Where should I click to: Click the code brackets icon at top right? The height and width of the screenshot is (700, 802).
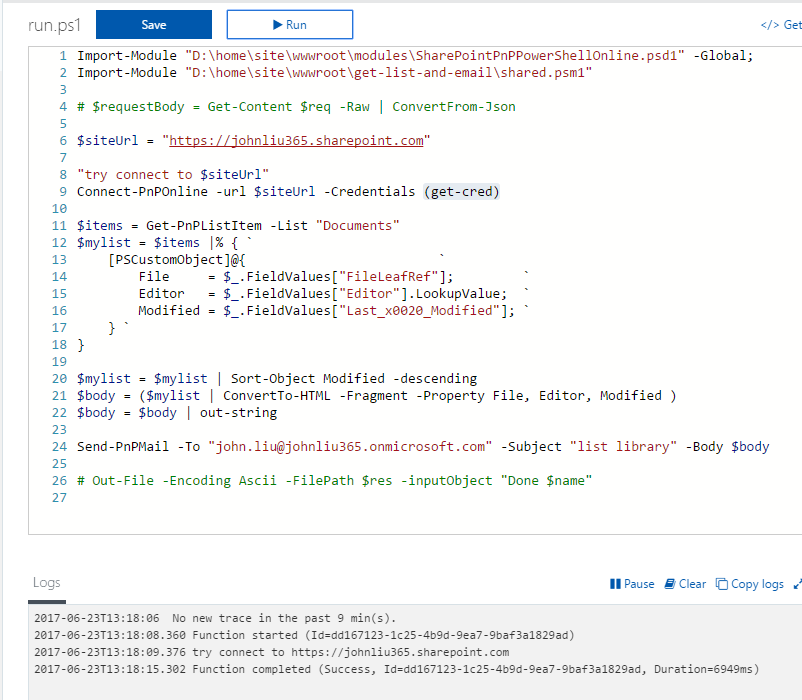click(769, 25)
